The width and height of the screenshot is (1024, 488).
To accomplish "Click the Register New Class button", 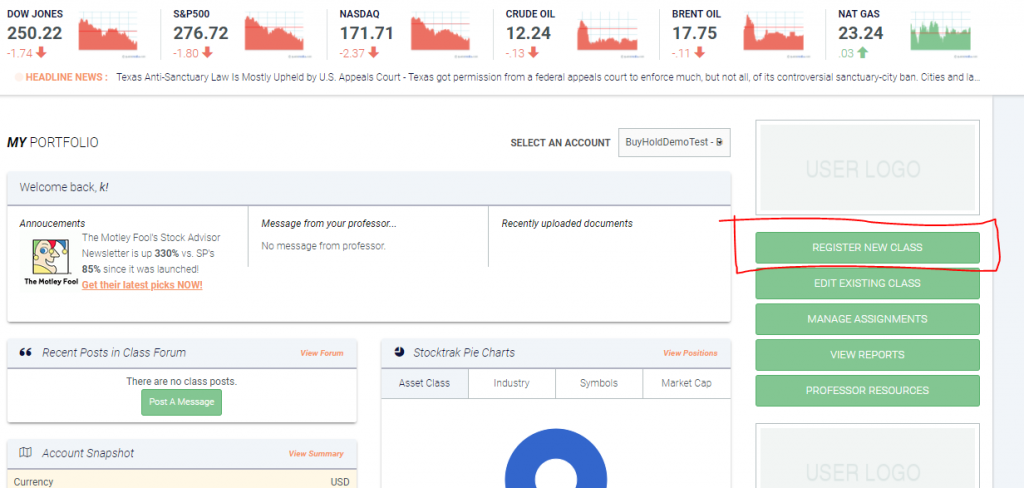I will pos(867,248).
